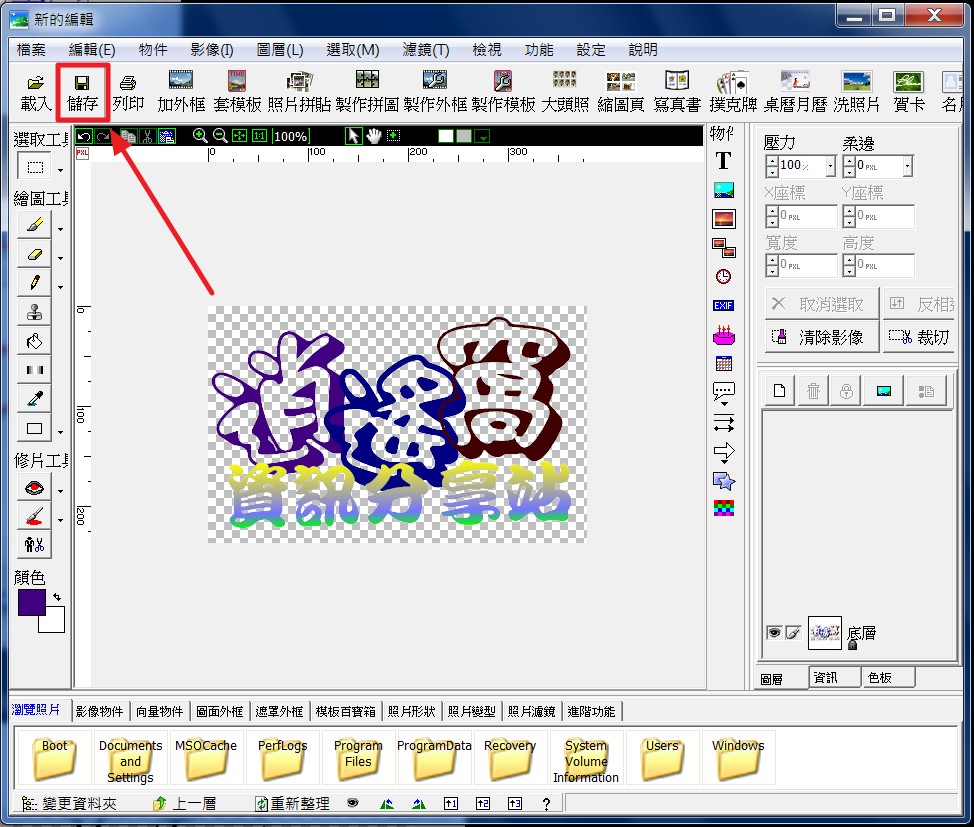Click the zoom out magnifier icon
This screenshot has width=974, height=827.
[x=220, y=136]
